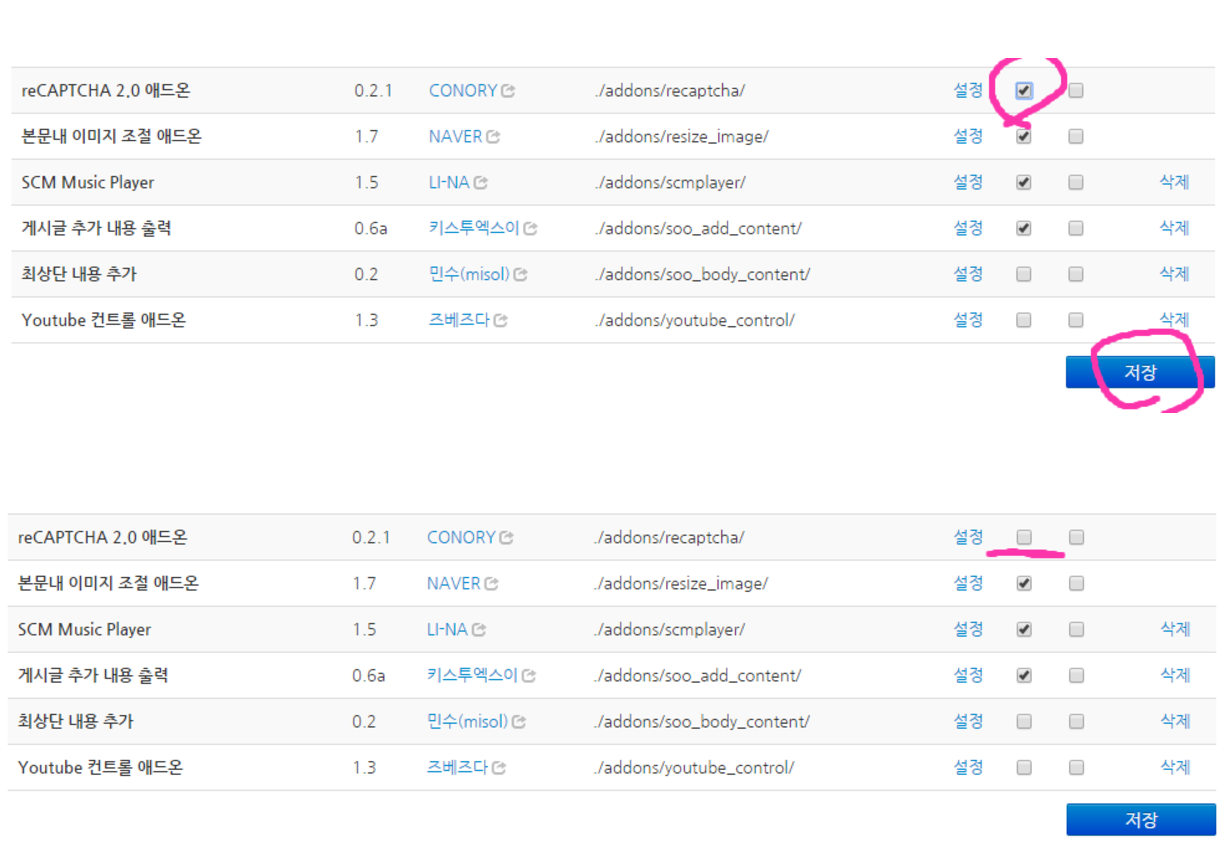Enable first checkbox for reCAPTCHA in lower table
This screenshot has height=864, width=1228.
pyautogui.click(x=1023, y=538)
